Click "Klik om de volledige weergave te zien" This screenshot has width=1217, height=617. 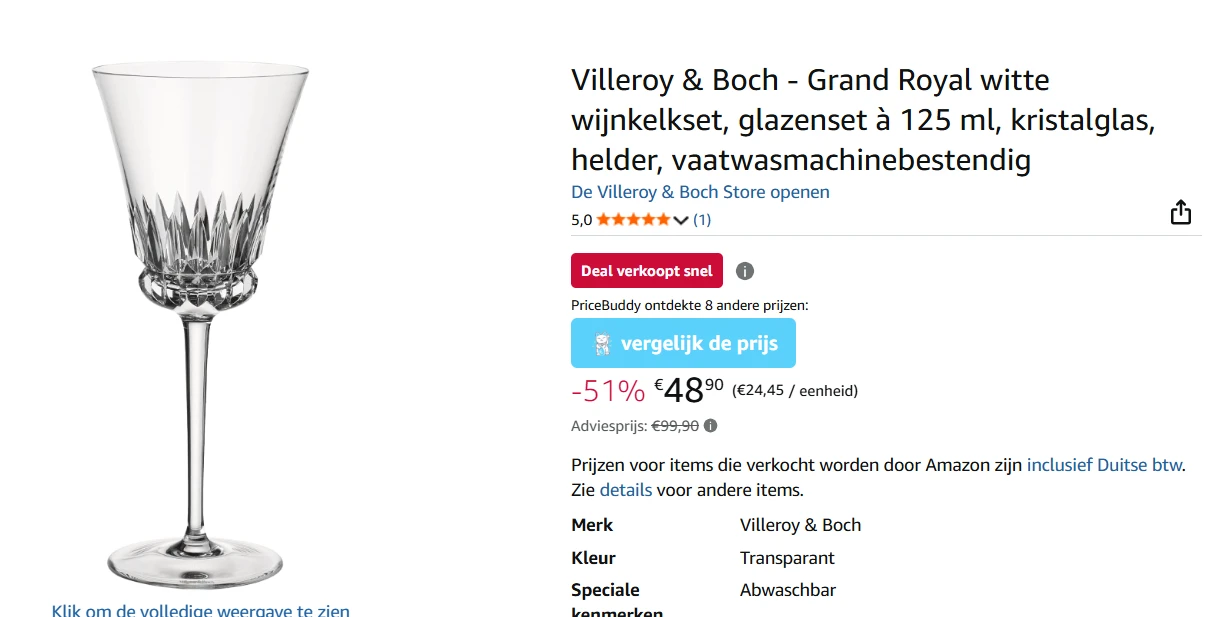pyautogui.click(x=201, y=610)
